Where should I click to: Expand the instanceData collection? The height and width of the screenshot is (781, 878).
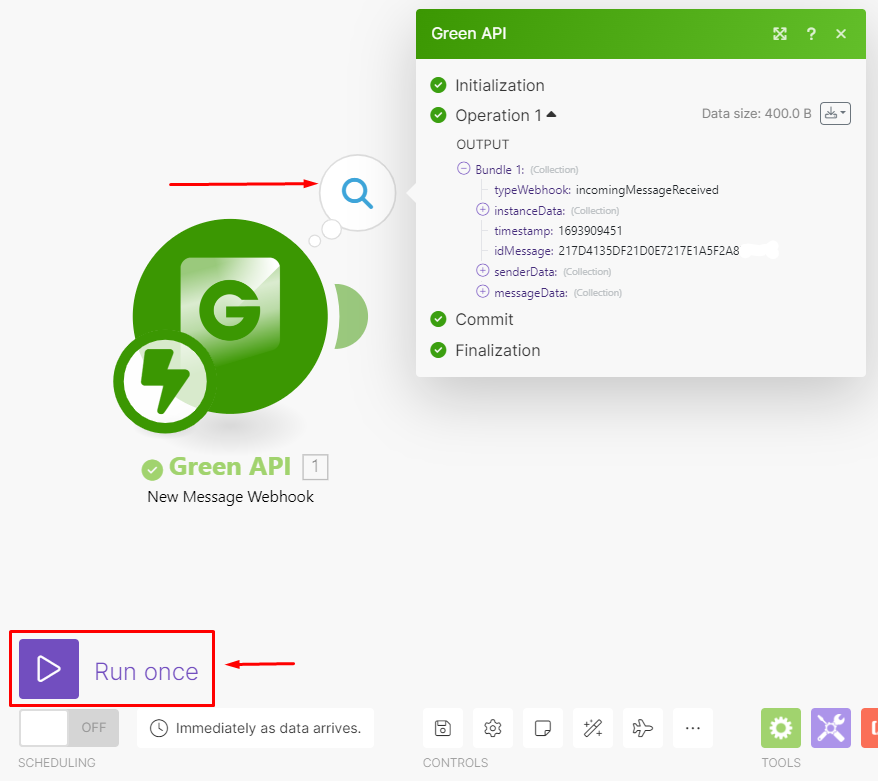483,210
